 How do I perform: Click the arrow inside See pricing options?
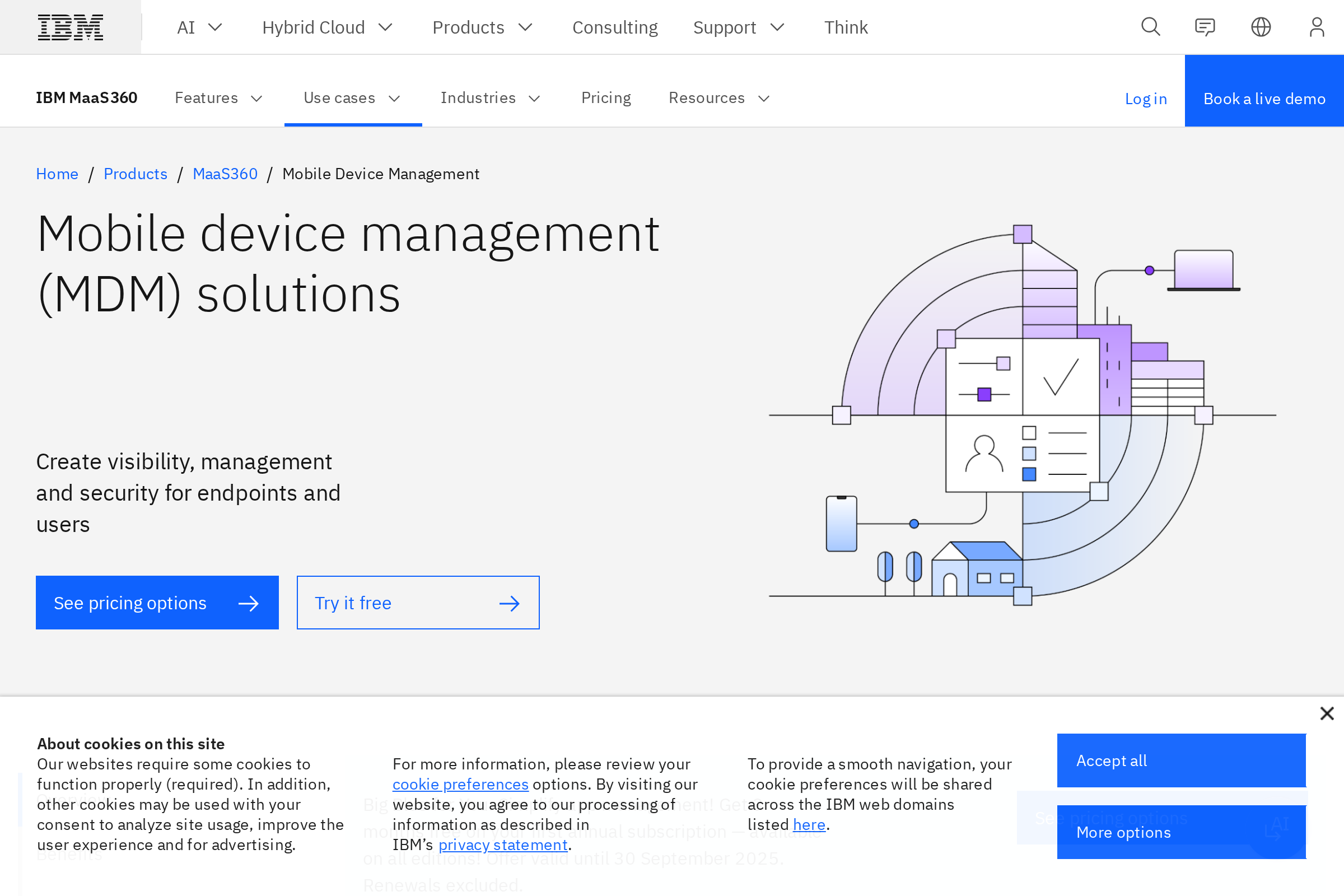pyautogui.click(x=249, y=603)
